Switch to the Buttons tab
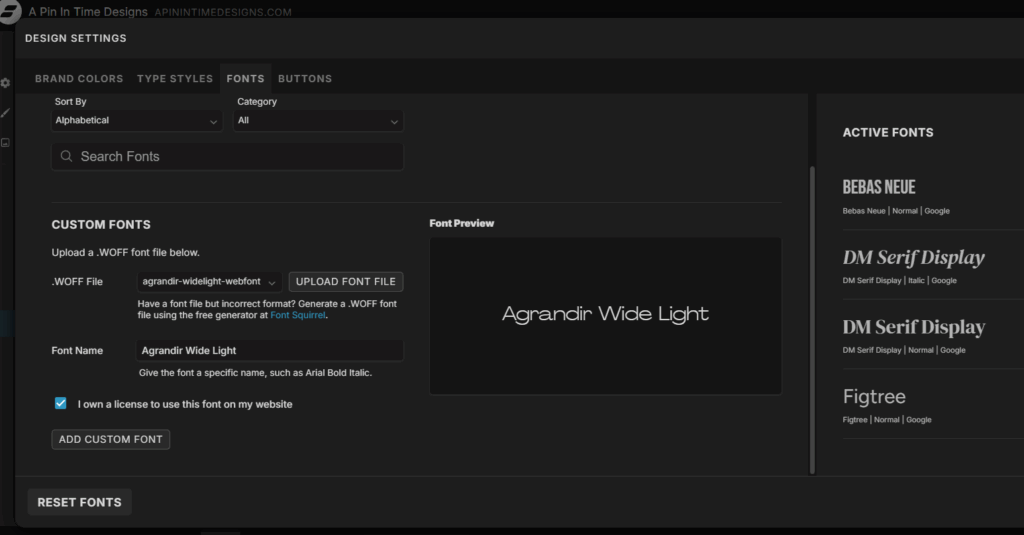The width and height of the screenshot is (1024, 535). (x=305, y=78)
